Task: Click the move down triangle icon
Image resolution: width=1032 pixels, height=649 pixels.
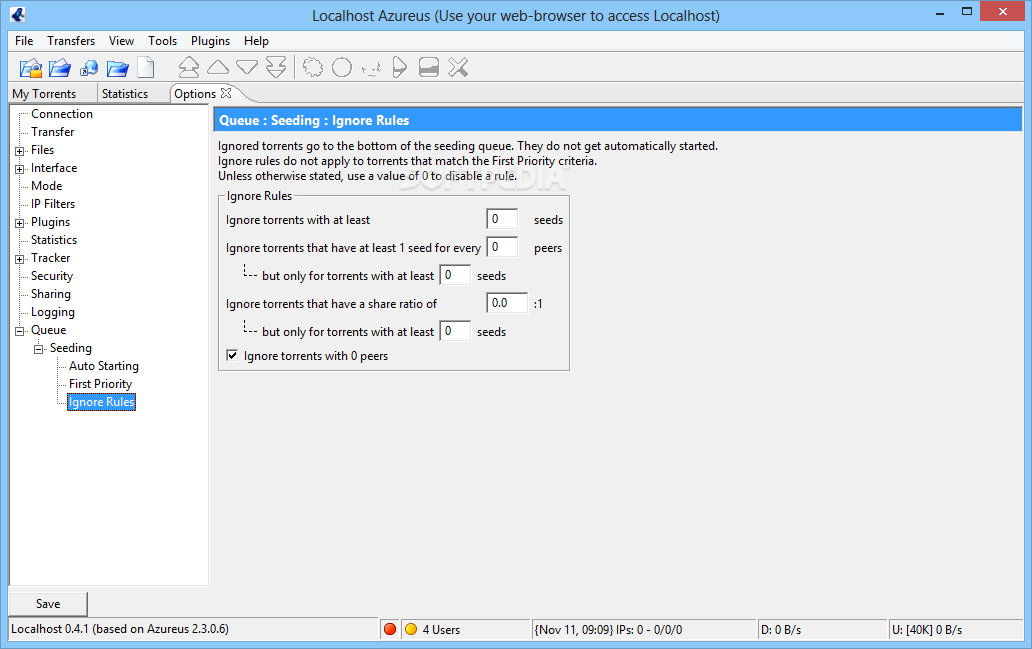Action: click(x=247, y=67)
